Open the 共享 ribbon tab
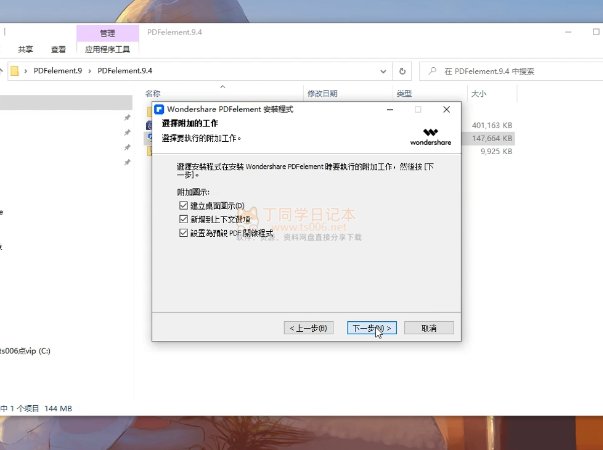This screenshot has height=450, width=603. [25, 49]
